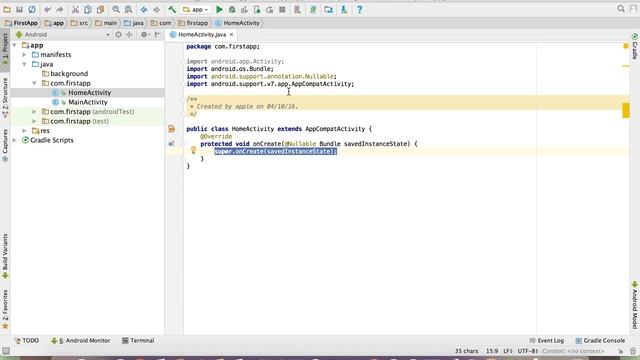Screen dimensions: 640x360
Task: Select the background folder in tree
Action: [x=65, y=73]
